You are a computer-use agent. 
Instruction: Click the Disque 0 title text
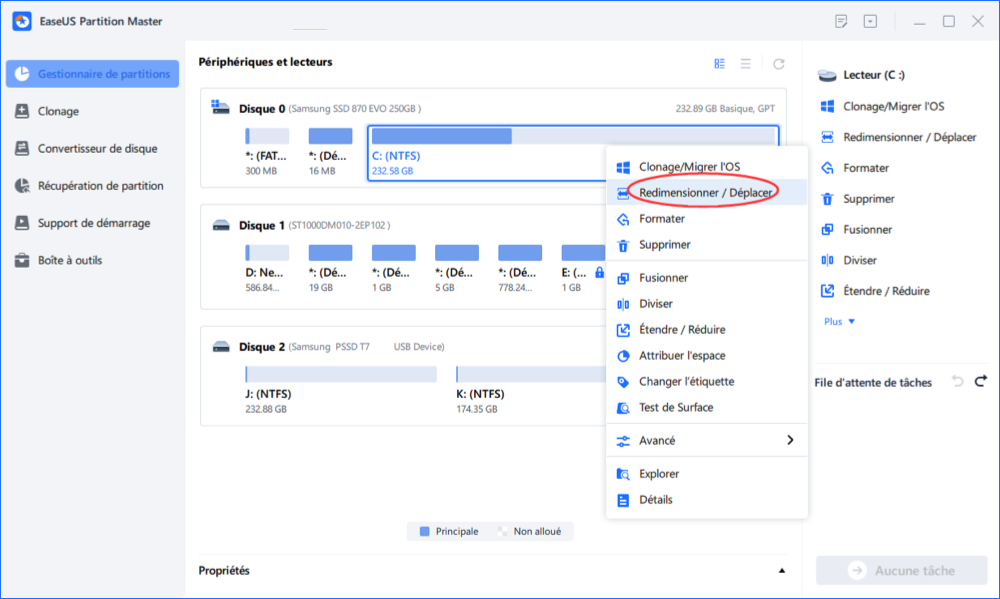[262, 109]
